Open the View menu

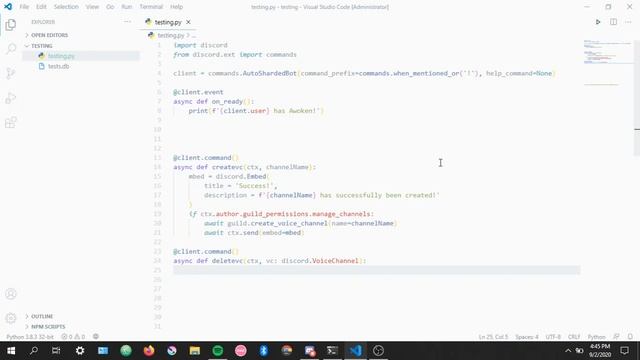(92, 7)
